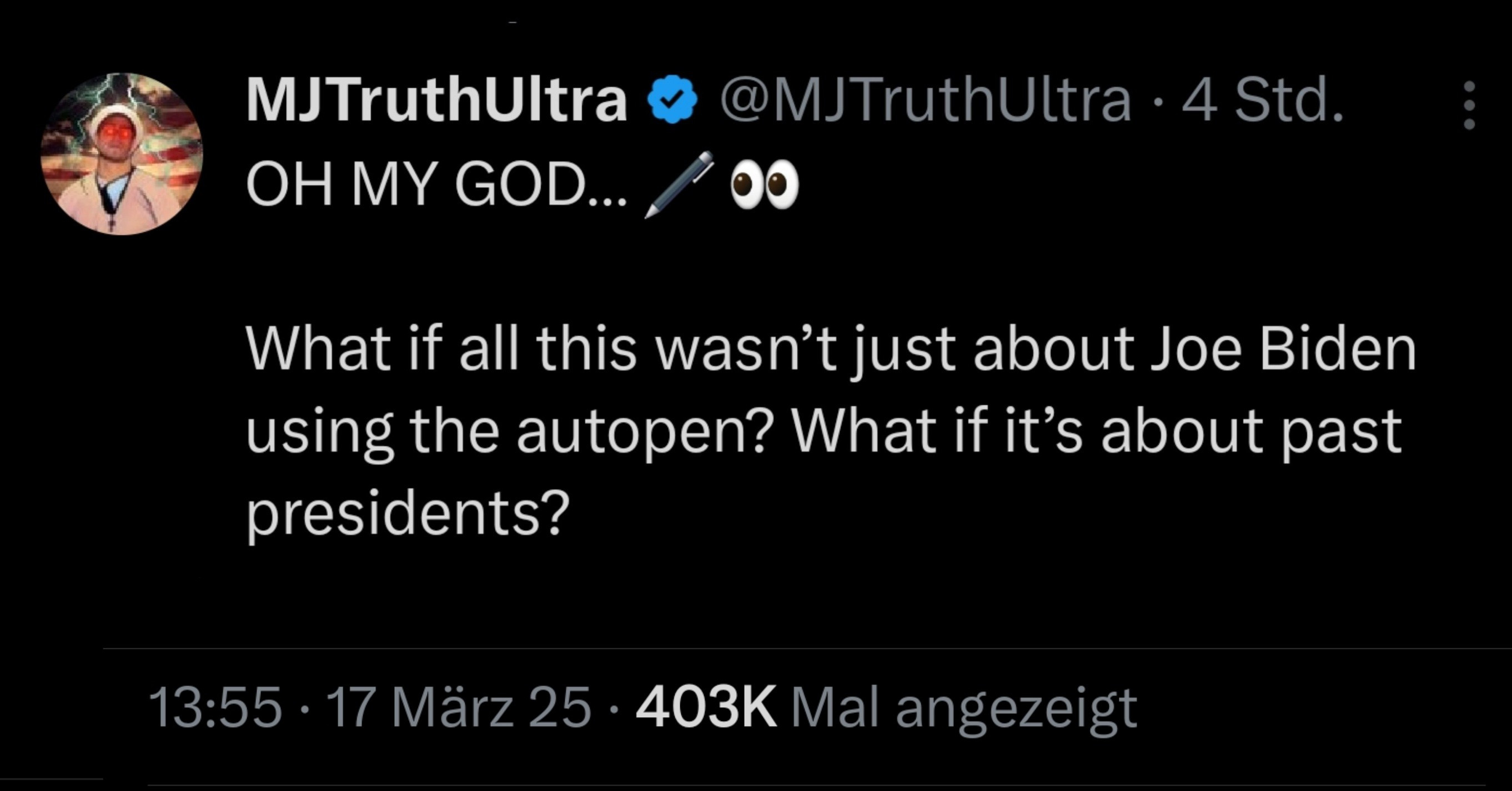The height and width of the screenshot is (791, 1512).
Task: Click the "Mal angezeigt" views label
Action: tap(964, 707)
